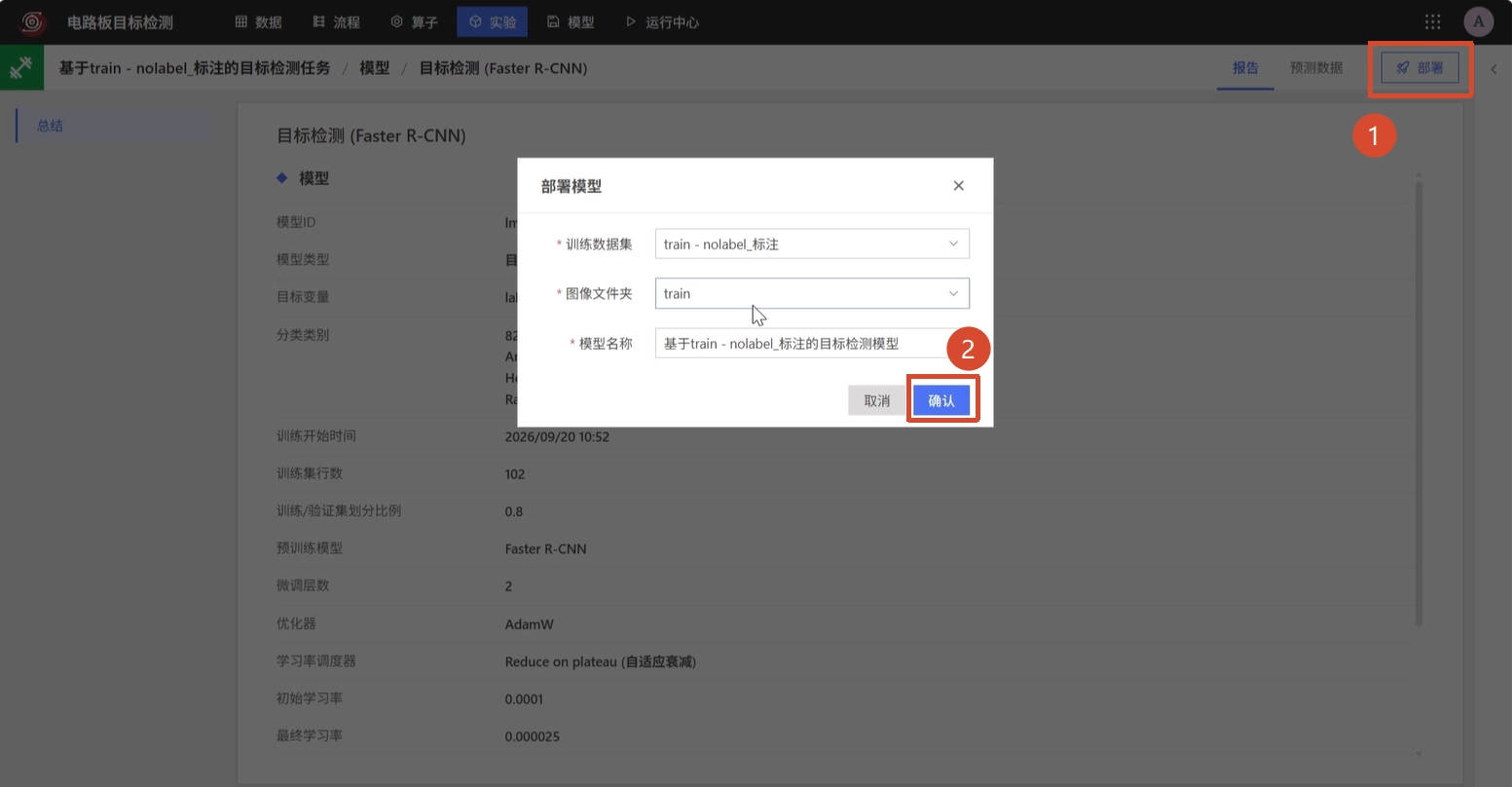
Task: Click breadcrumb 目标检测 (Faster R-CNN)
Action: 503,68
